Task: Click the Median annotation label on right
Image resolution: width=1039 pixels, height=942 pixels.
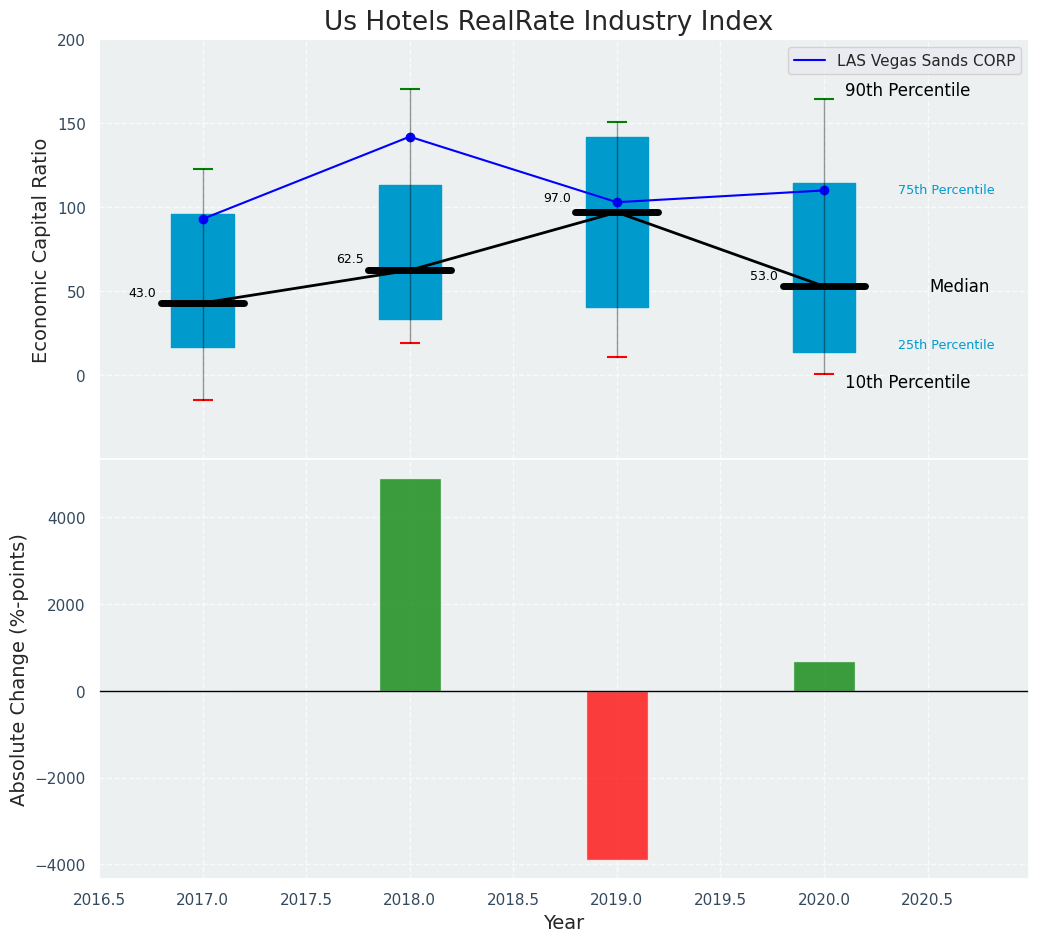Action: coord(959,287)
